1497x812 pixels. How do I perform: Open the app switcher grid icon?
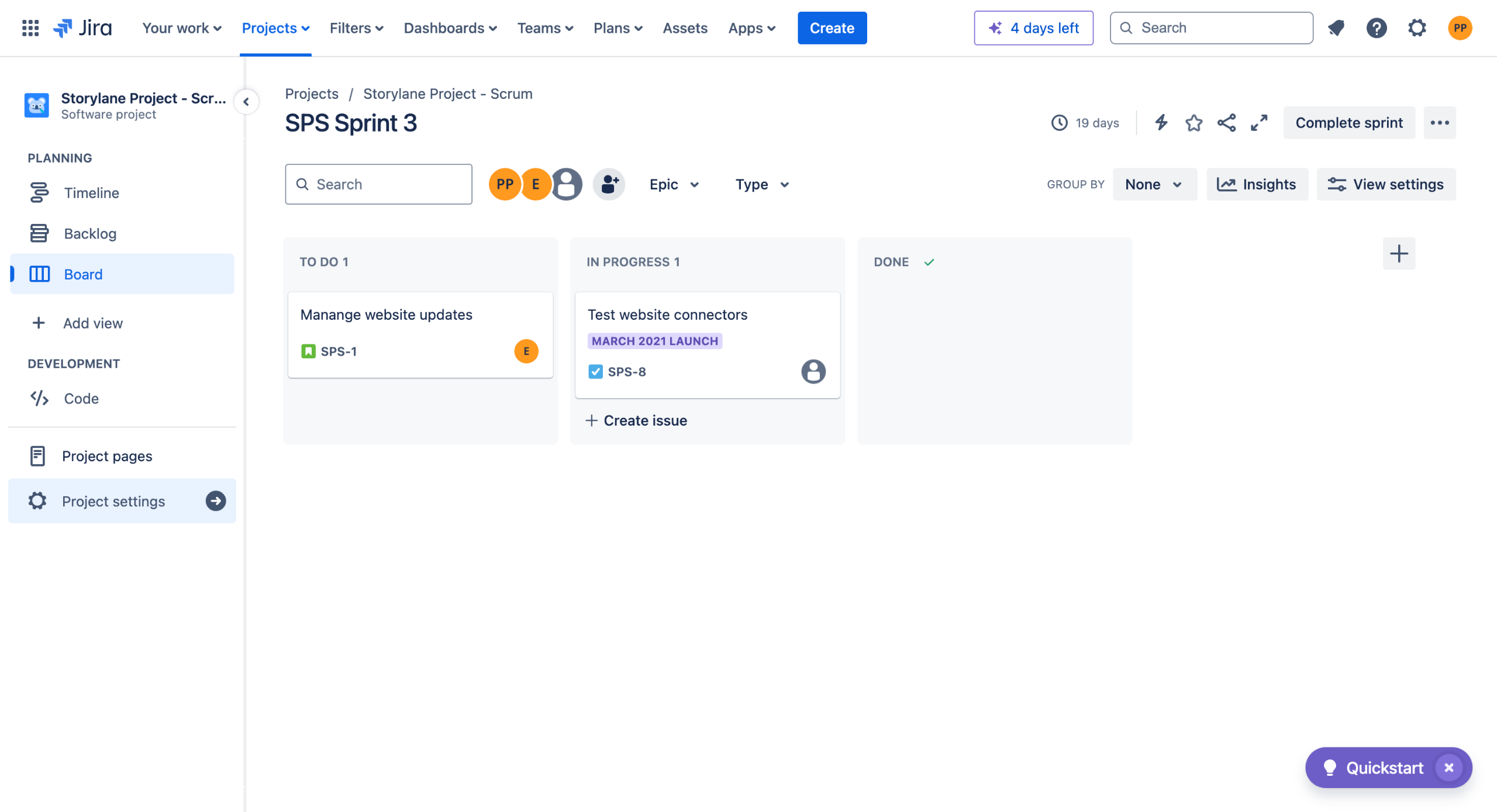[30, 28]
